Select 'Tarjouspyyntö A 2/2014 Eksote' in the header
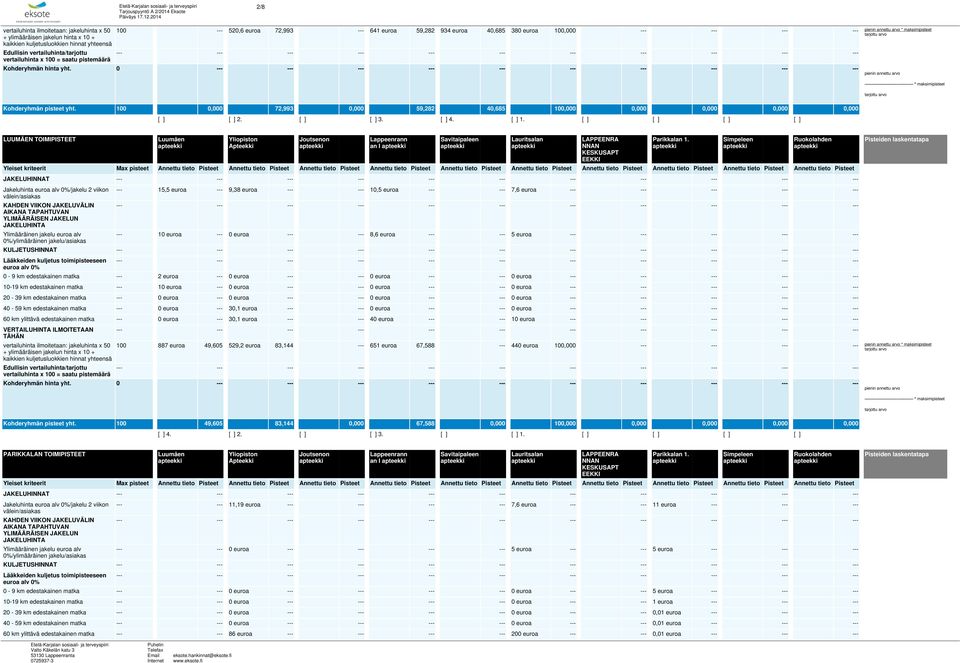This screenshot has width=960, height=663. (x=152, y=12)
